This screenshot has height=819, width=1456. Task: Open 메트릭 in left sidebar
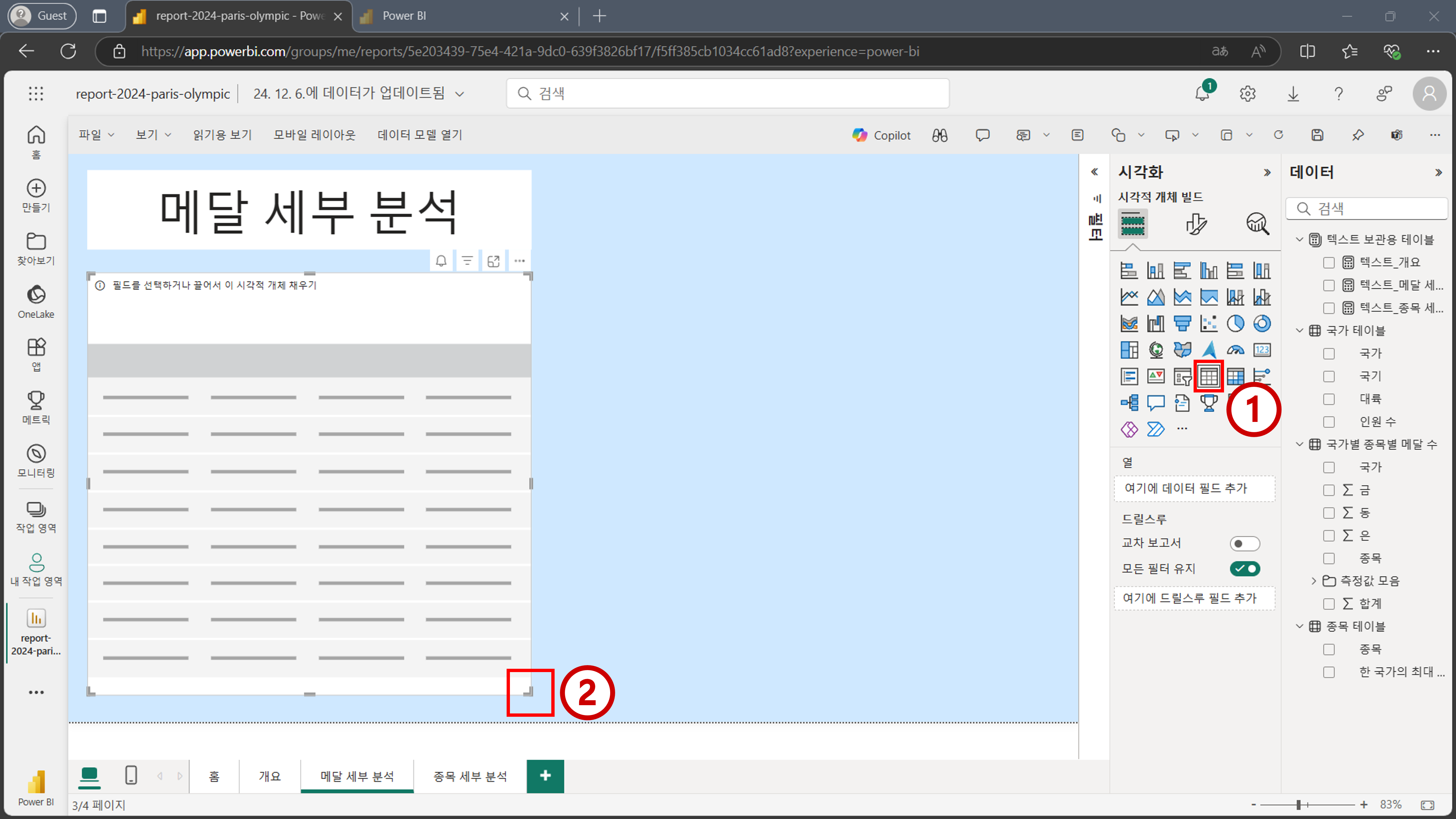[36, 408]
